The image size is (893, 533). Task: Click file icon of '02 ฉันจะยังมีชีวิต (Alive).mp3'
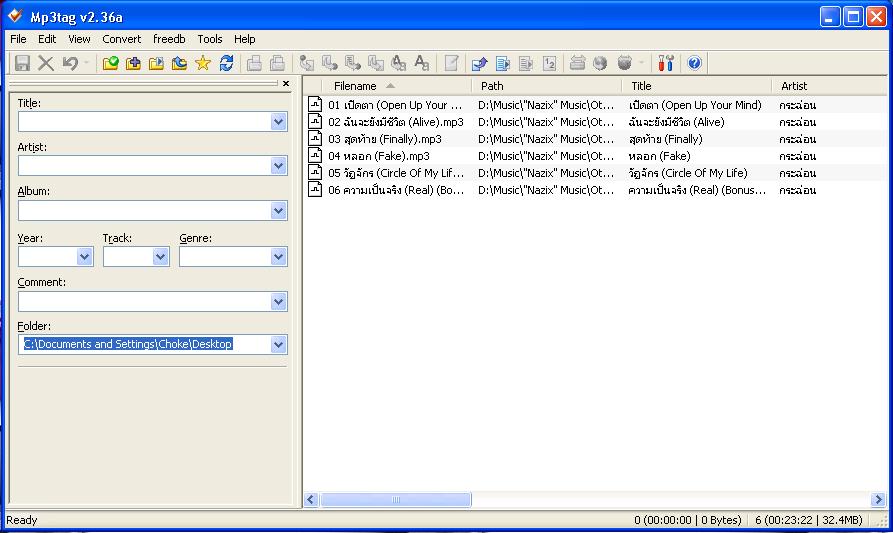[315, 121]
